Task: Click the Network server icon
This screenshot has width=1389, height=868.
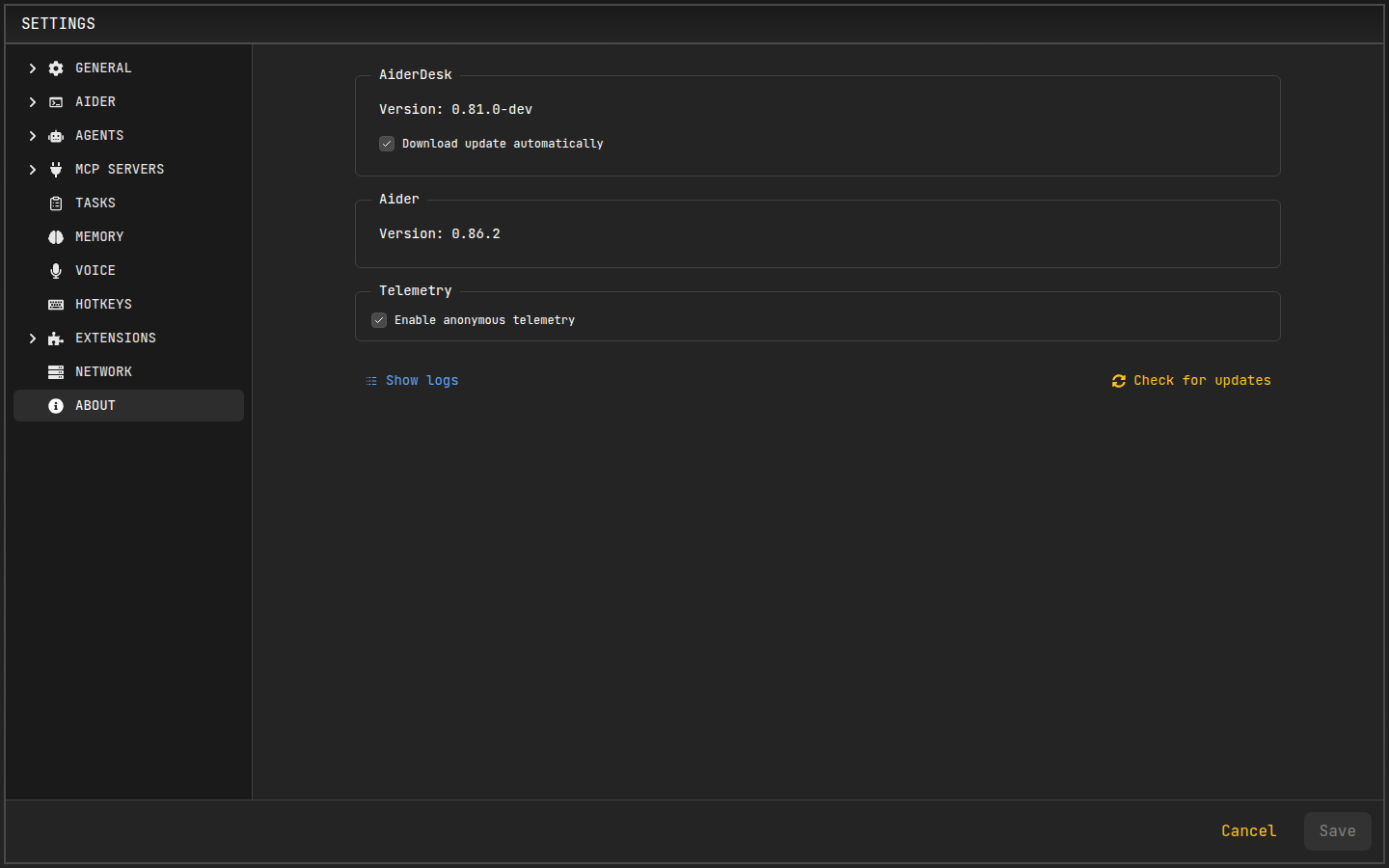Action: (x=56, y=372)
